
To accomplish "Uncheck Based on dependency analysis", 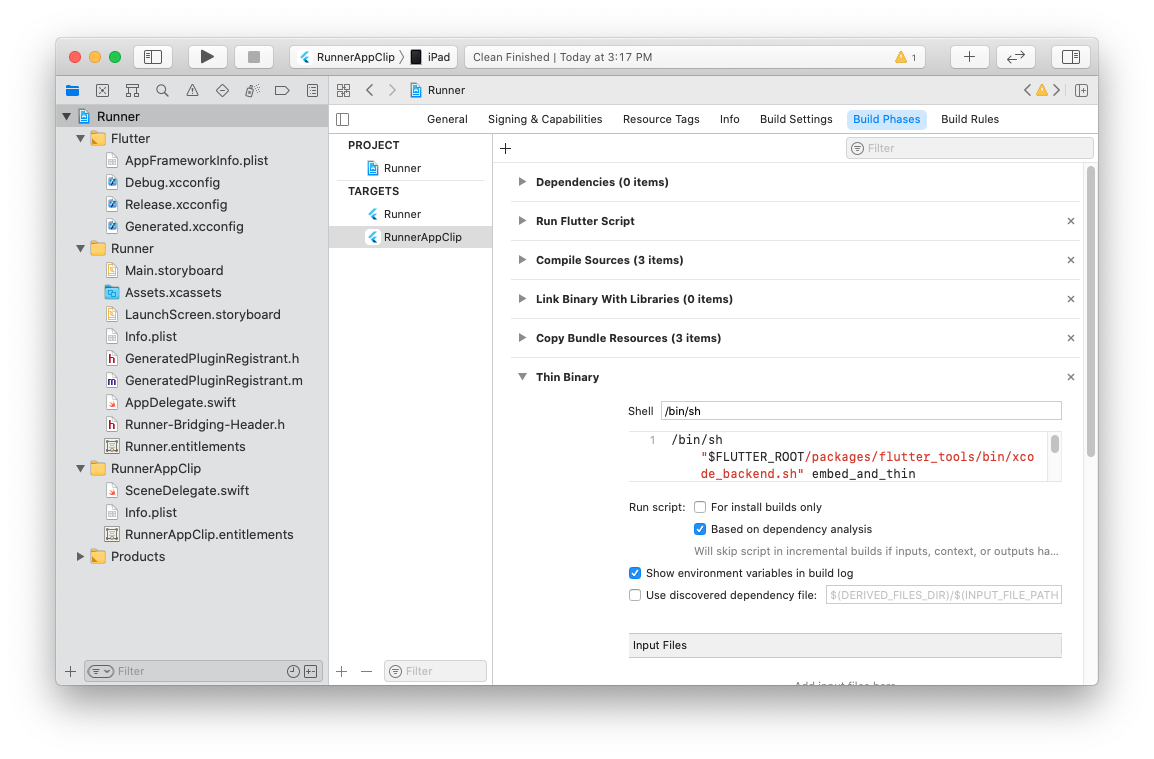I will click(700, 529).
